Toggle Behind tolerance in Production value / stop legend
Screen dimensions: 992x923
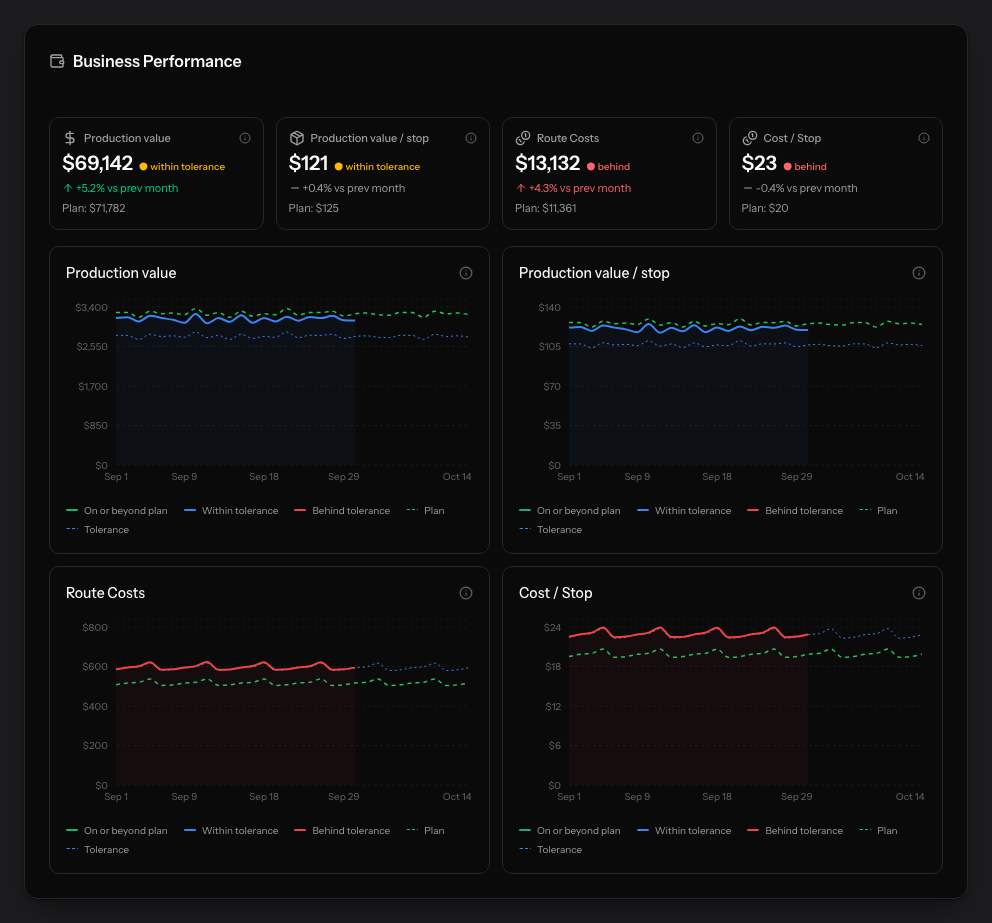795,511
